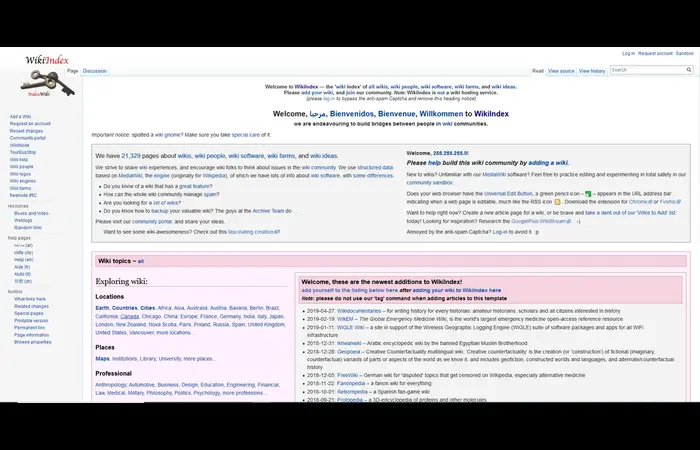Open Special pages toolbox link
The image size is (700, 450).
(x=29, y=313)
